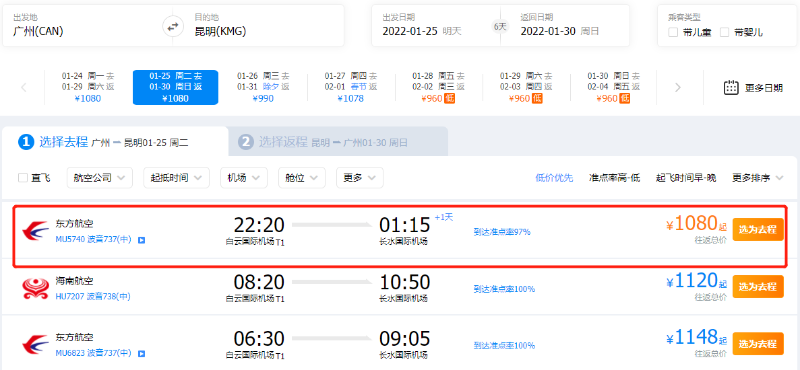Tick the 带婴儿 with-infant checkbox
The width and height of the screenshot is (800, 370).
724,32
